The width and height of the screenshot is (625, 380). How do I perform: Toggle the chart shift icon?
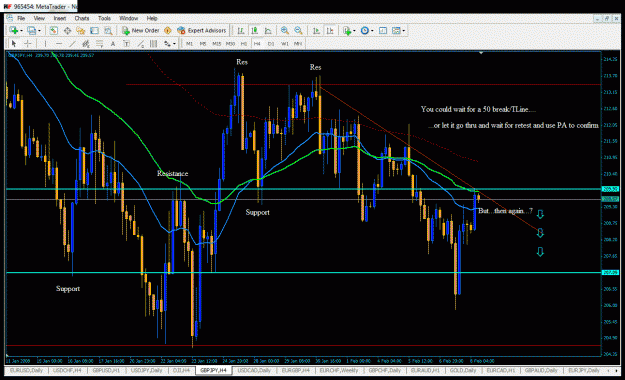click(x=330, y=30)
